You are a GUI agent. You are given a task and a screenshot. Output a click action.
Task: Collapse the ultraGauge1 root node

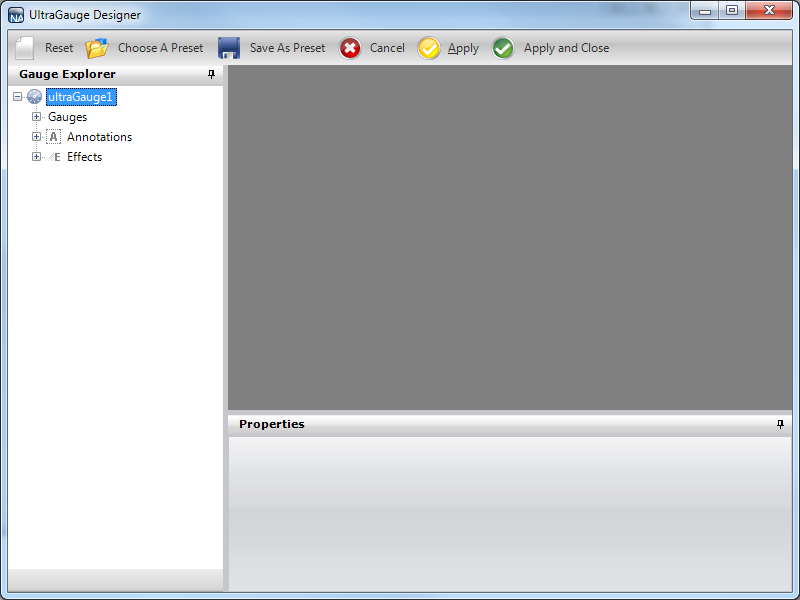click(18, 97)
